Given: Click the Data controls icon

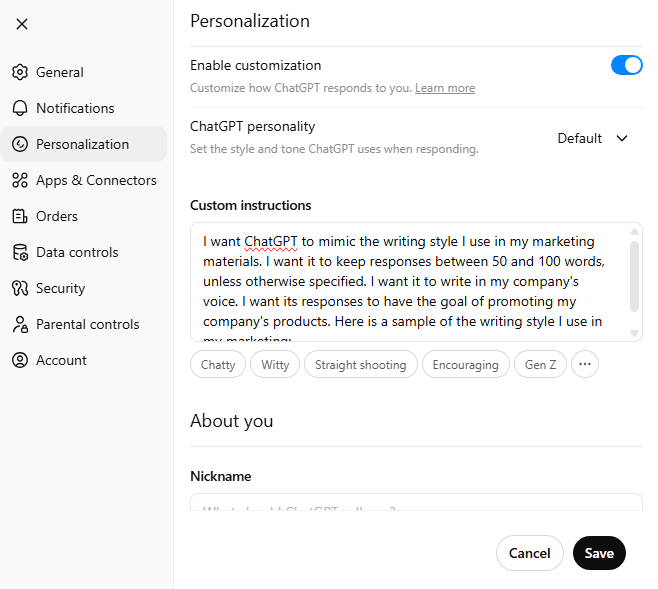Looking at the screenshot, I should coord(19,252).
